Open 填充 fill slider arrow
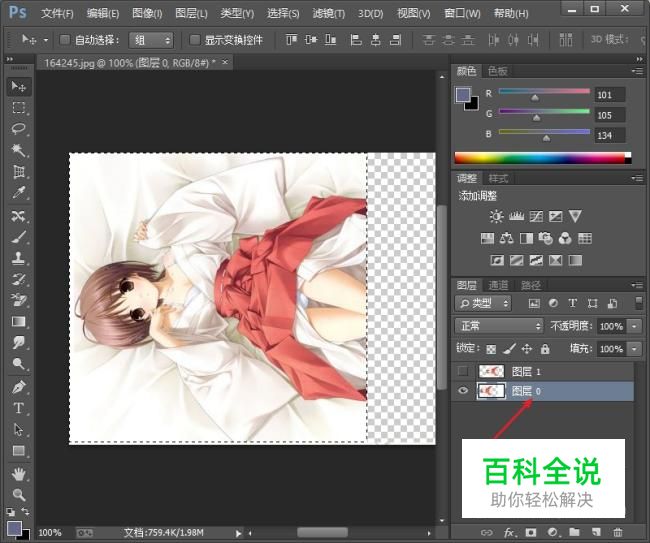650x543 pixels. click(x=634, y=349)
